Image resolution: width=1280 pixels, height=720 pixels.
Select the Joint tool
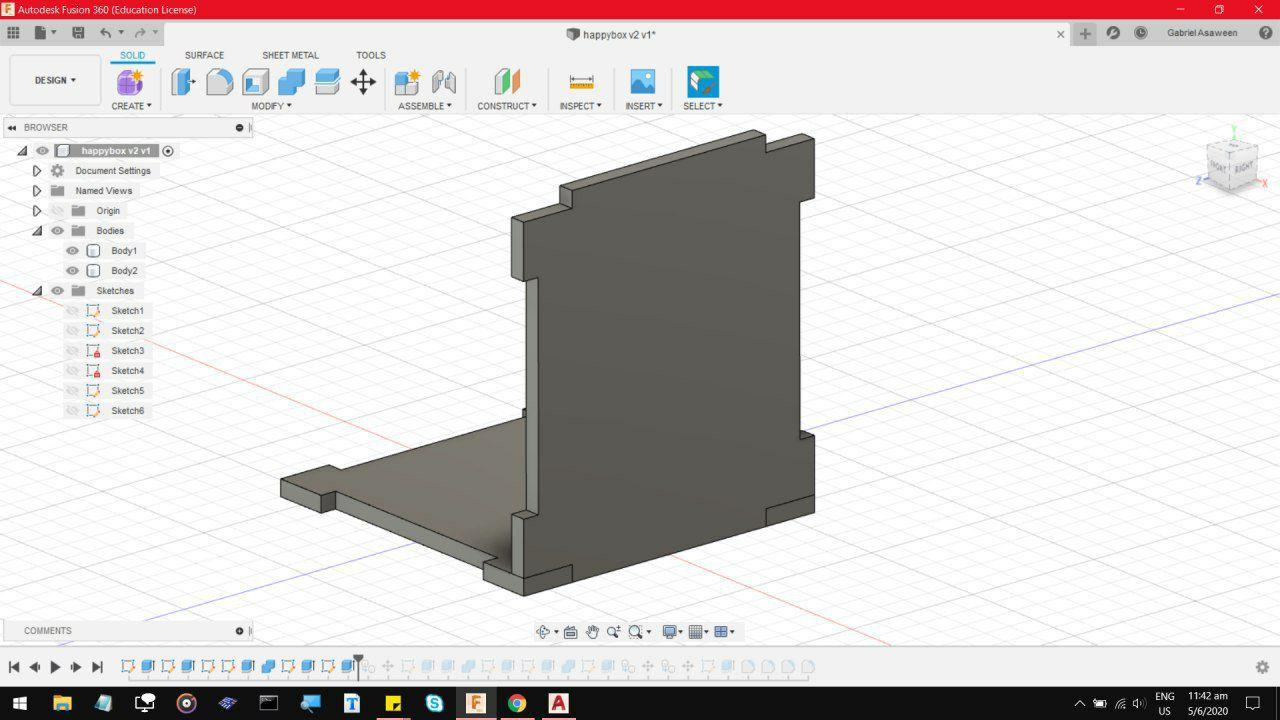tap(443, 82)
